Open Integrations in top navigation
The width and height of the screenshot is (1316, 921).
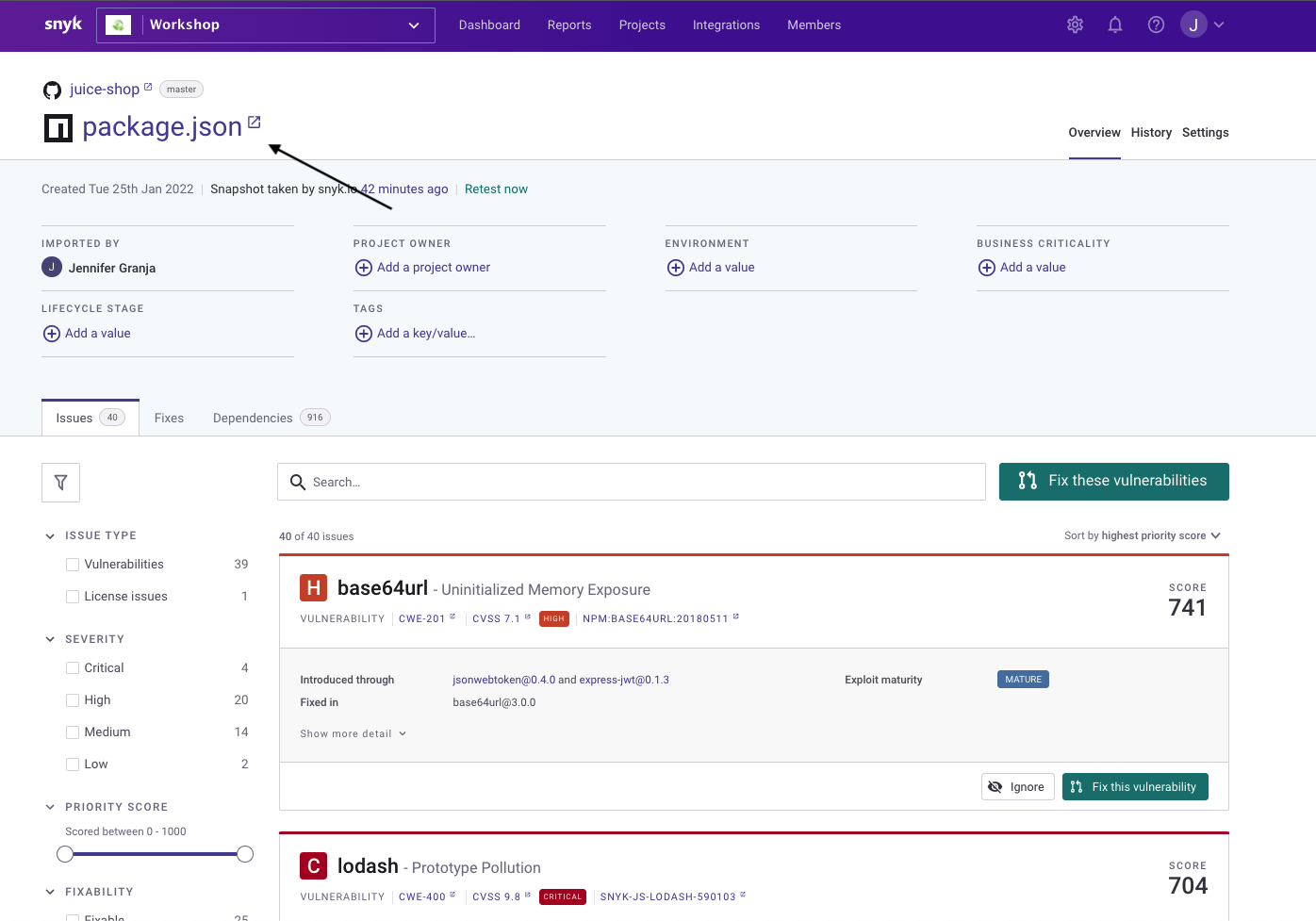pos(726,25)
